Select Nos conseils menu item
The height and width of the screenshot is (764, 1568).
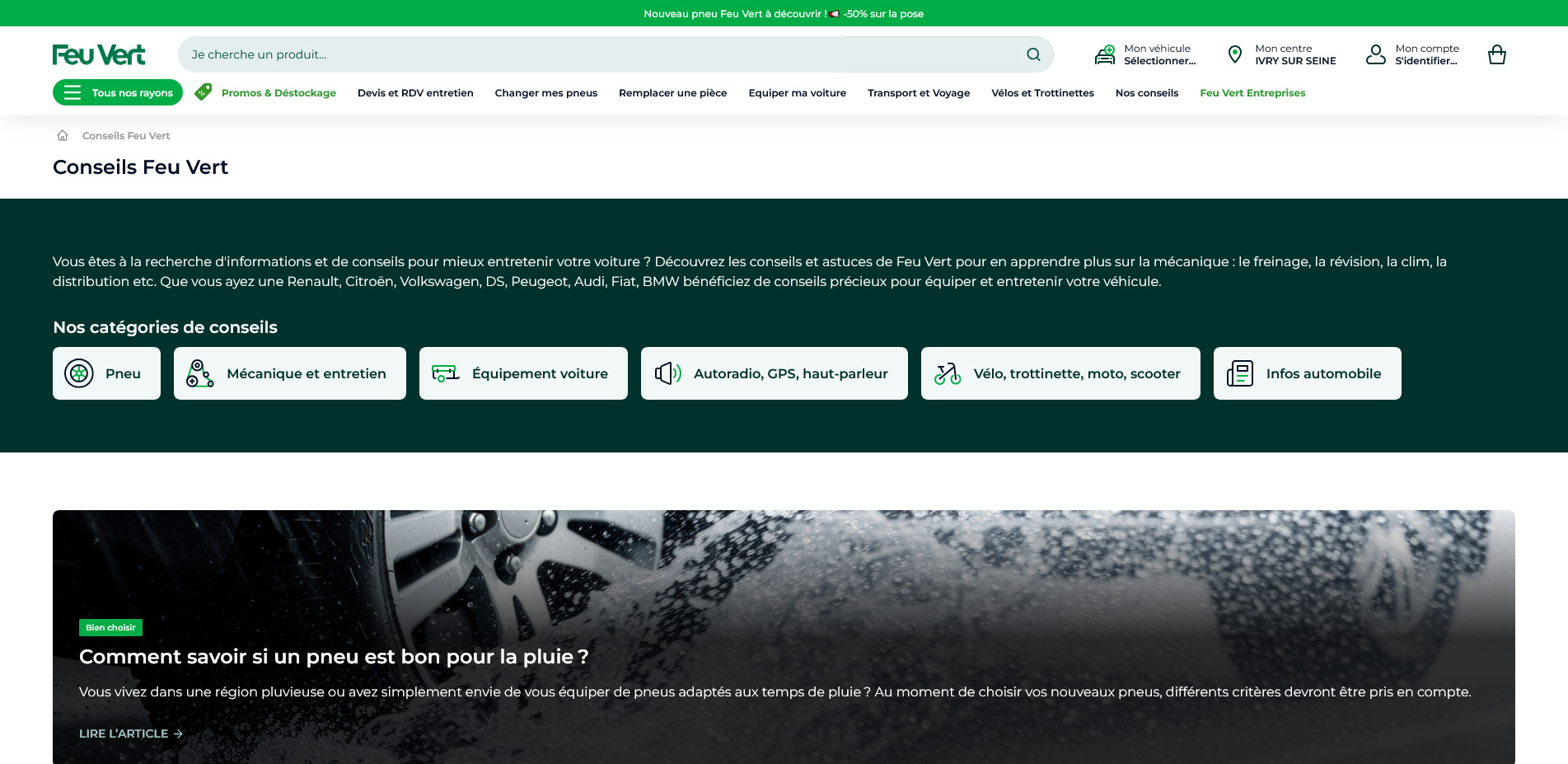coord(1147,93)
